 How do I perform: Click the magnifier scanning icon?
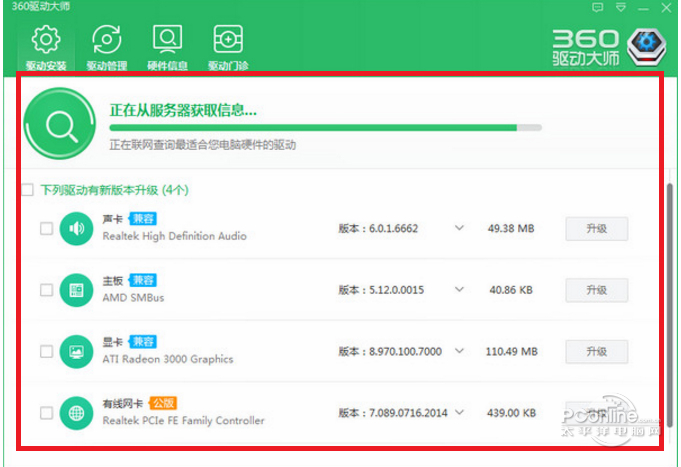coord(60,124)
